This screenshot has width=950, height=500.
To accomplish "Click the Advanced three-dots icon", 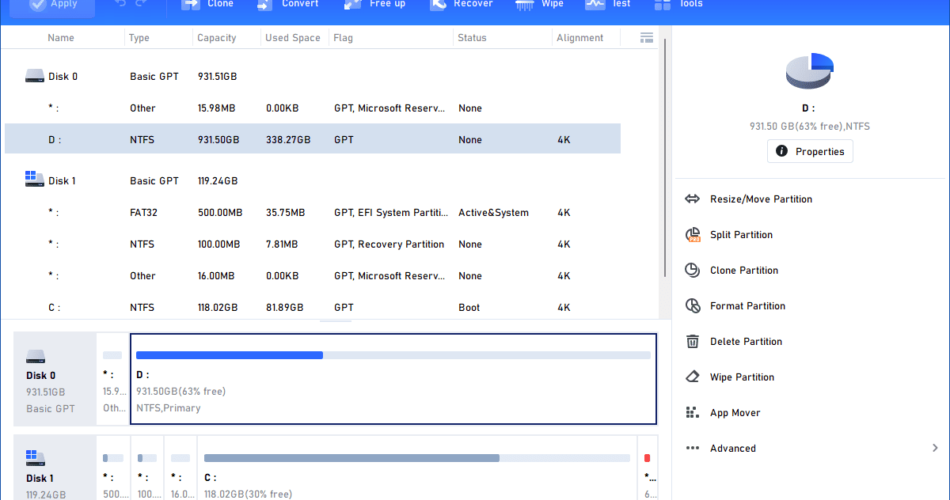I will 693,448.
